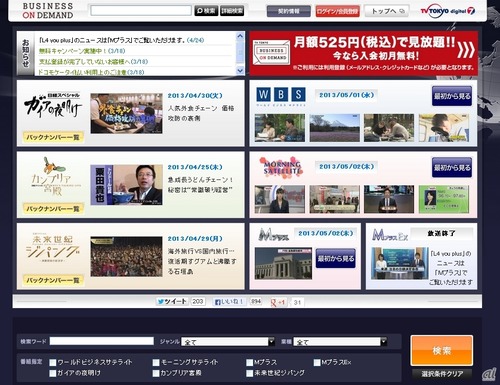Open third Morning Satellite studio thumbnail
The image size is (500, 385).
click(389, 199)
